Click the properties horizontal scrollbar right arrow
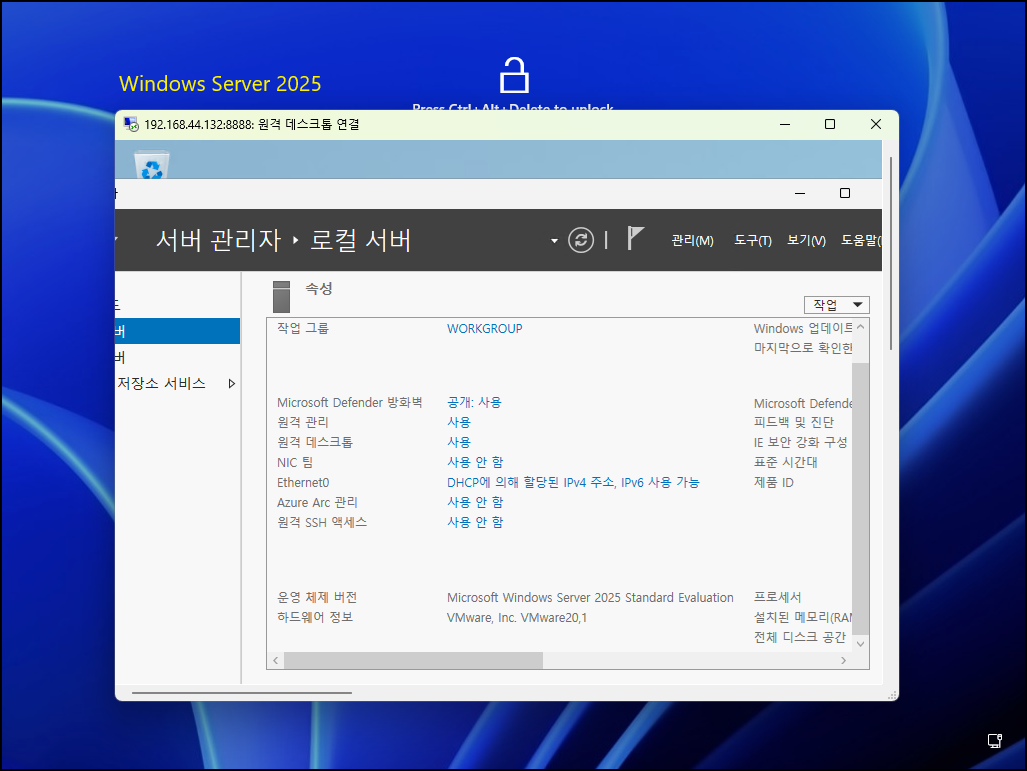Viewport: 1027px width, 771px height. (844, 660)
